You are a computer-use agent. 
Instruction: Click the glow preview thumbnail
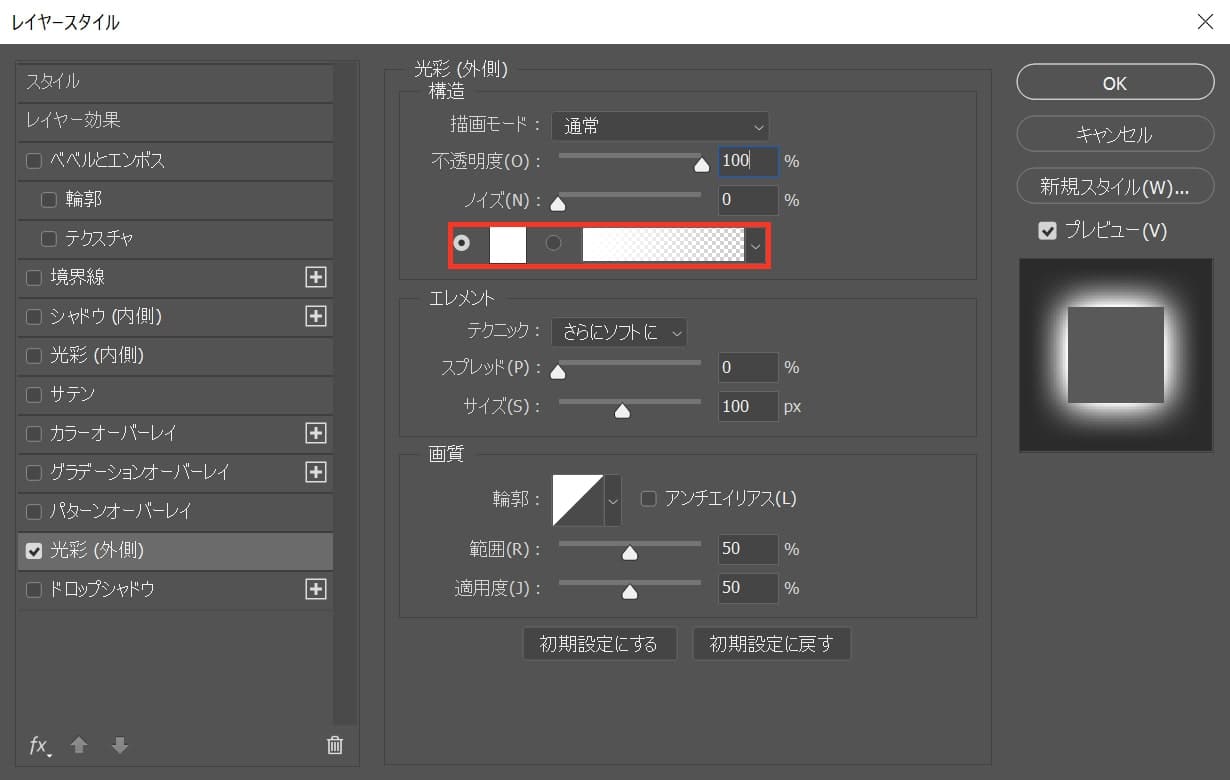[1115, 355]
